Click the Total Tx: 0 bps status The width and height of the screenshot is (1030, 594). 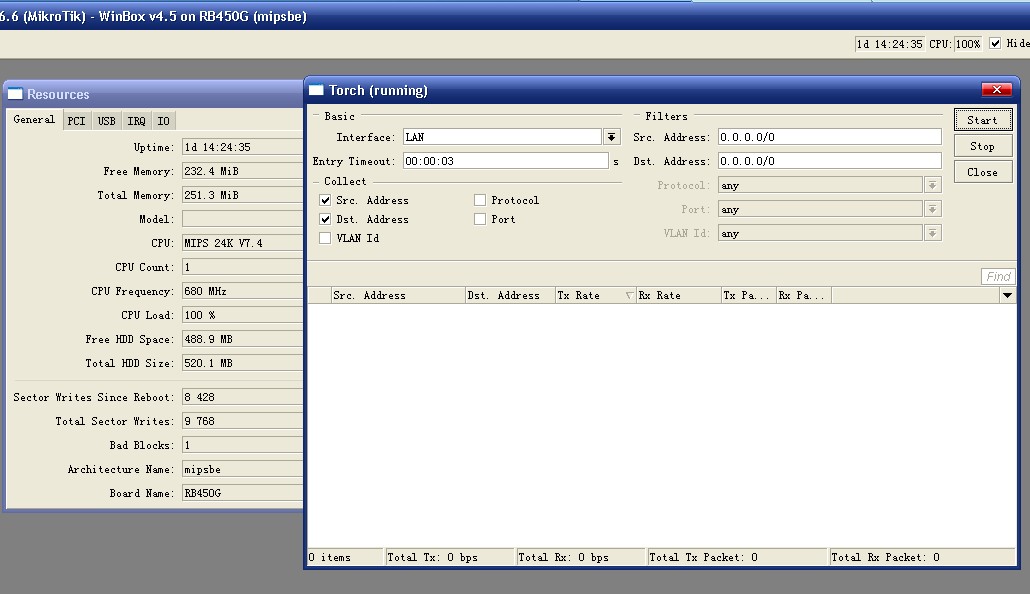click(449, 557)
